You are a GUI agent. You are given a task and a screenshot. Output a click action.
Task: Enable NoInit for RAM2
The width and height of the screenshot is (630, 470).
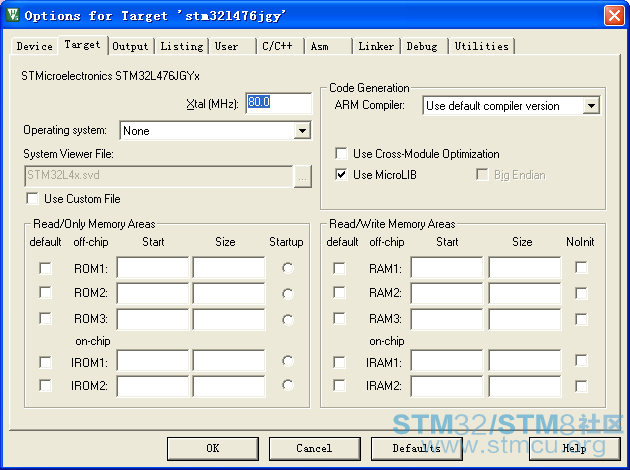[581, 293]
